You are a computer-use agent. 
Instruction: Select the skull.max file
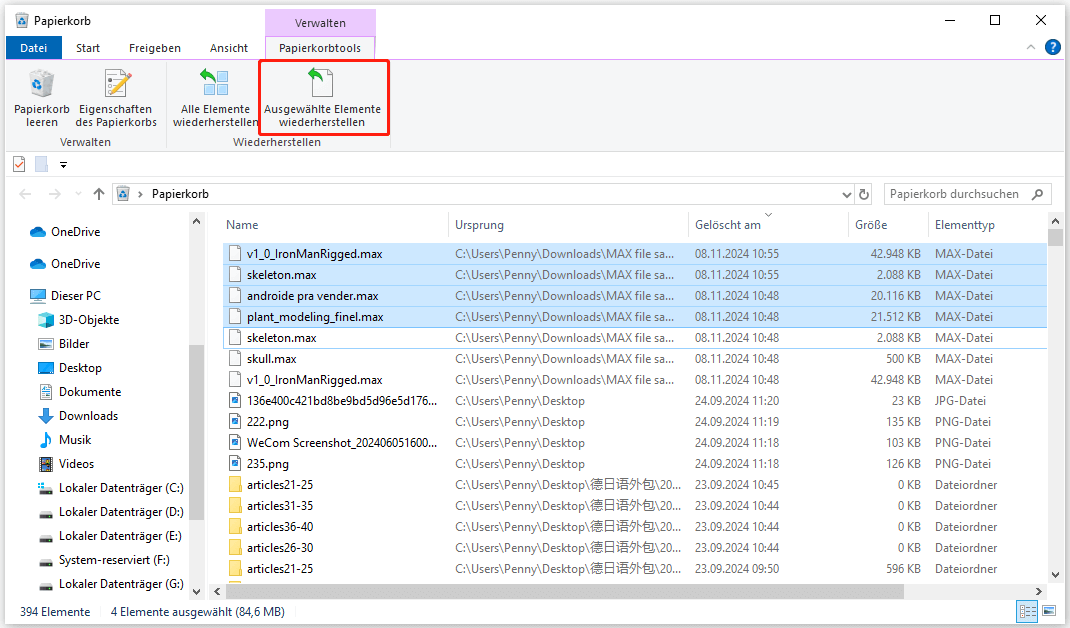[635, 359]
